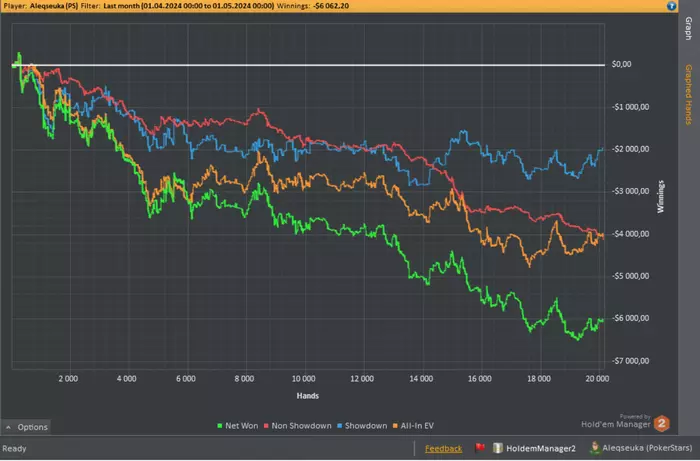Click the red flag icon in status bar

(x=480, y=448)
